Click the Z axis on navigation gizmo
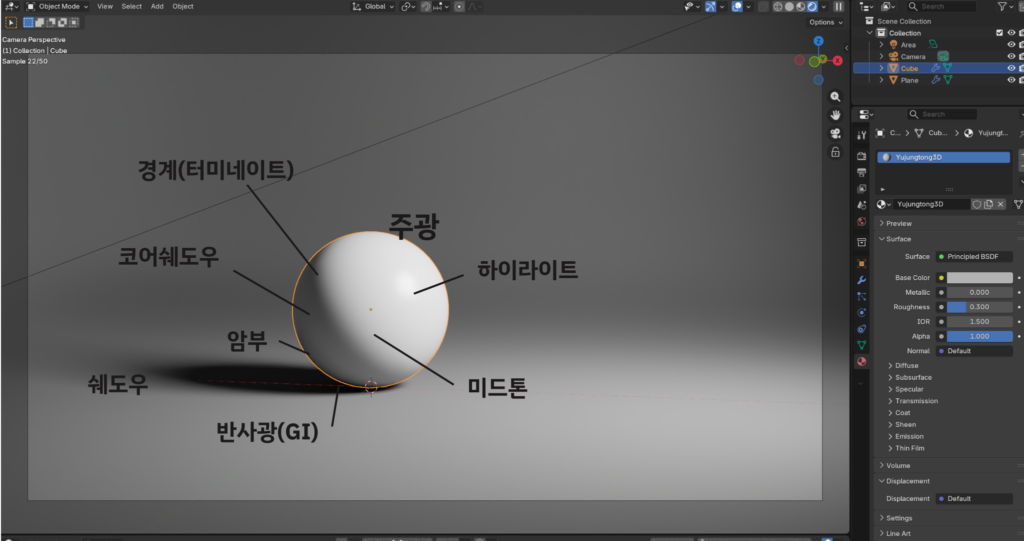The image size is (1024, 541). tap(818, 41)
